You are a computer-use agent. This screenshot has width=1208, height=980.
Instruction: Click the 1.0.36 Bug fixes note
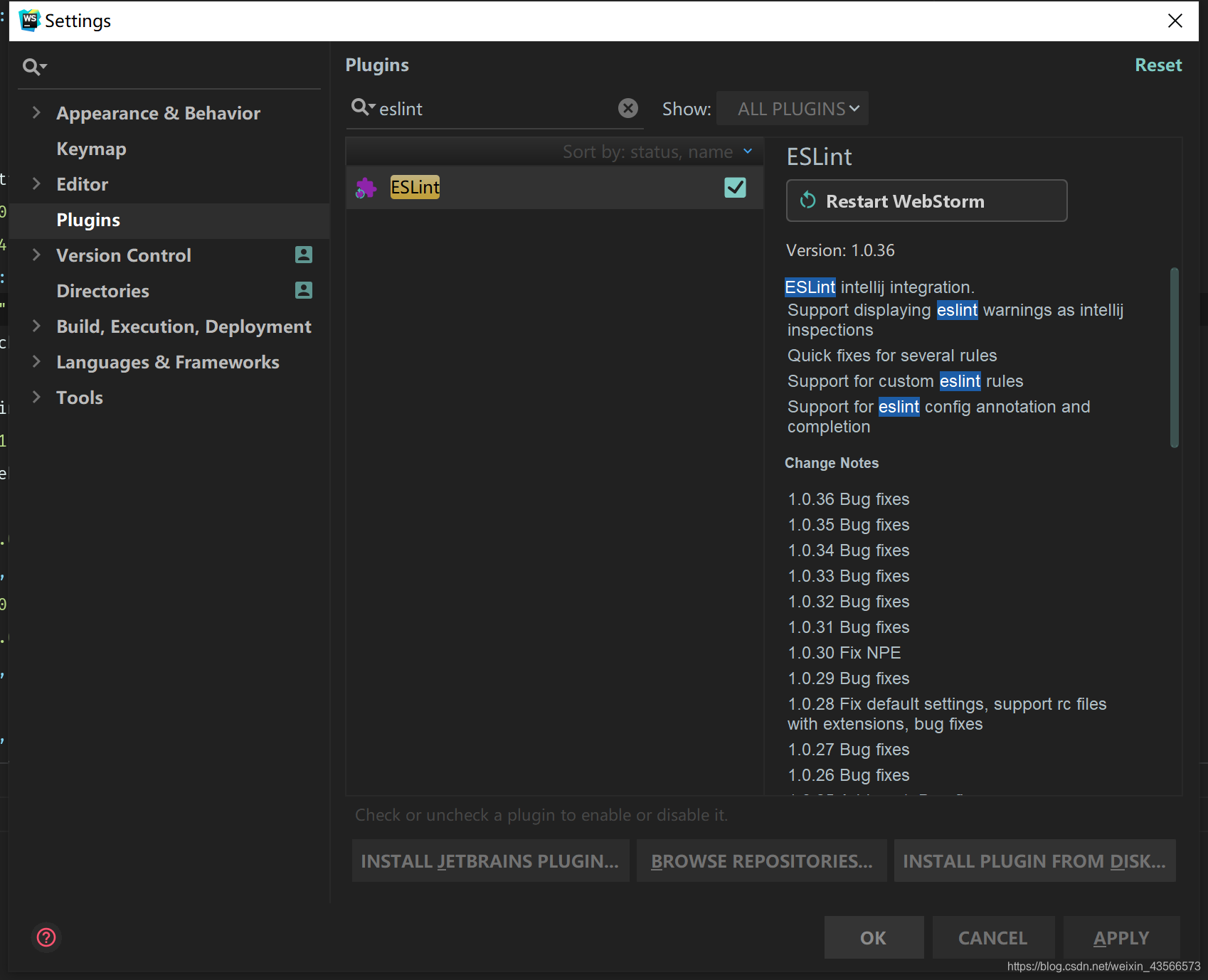point(849,499)
